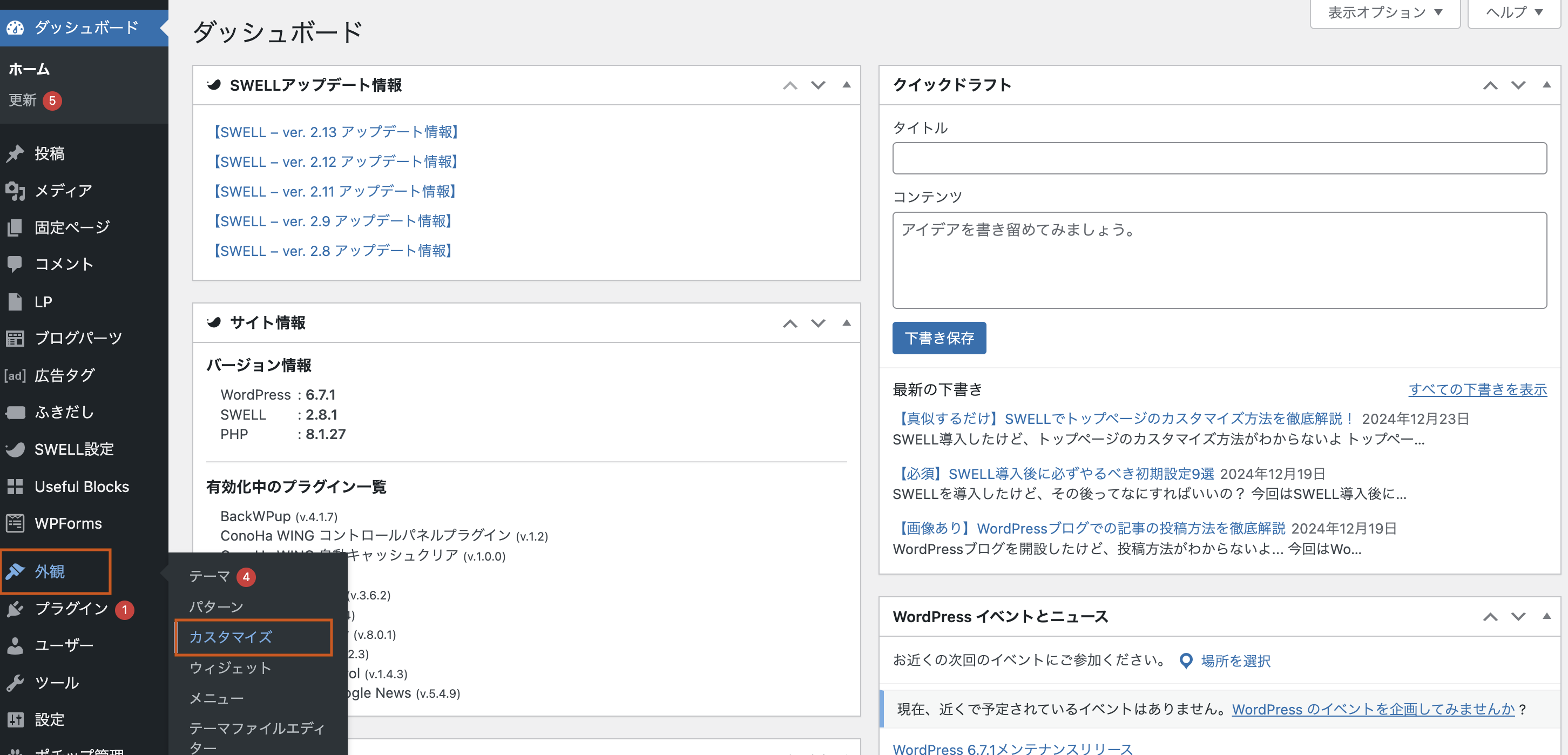This screenshot has width=1568, height=755.
Task: Click the speech bubble icon beside コメント
Action: point(15,264)
